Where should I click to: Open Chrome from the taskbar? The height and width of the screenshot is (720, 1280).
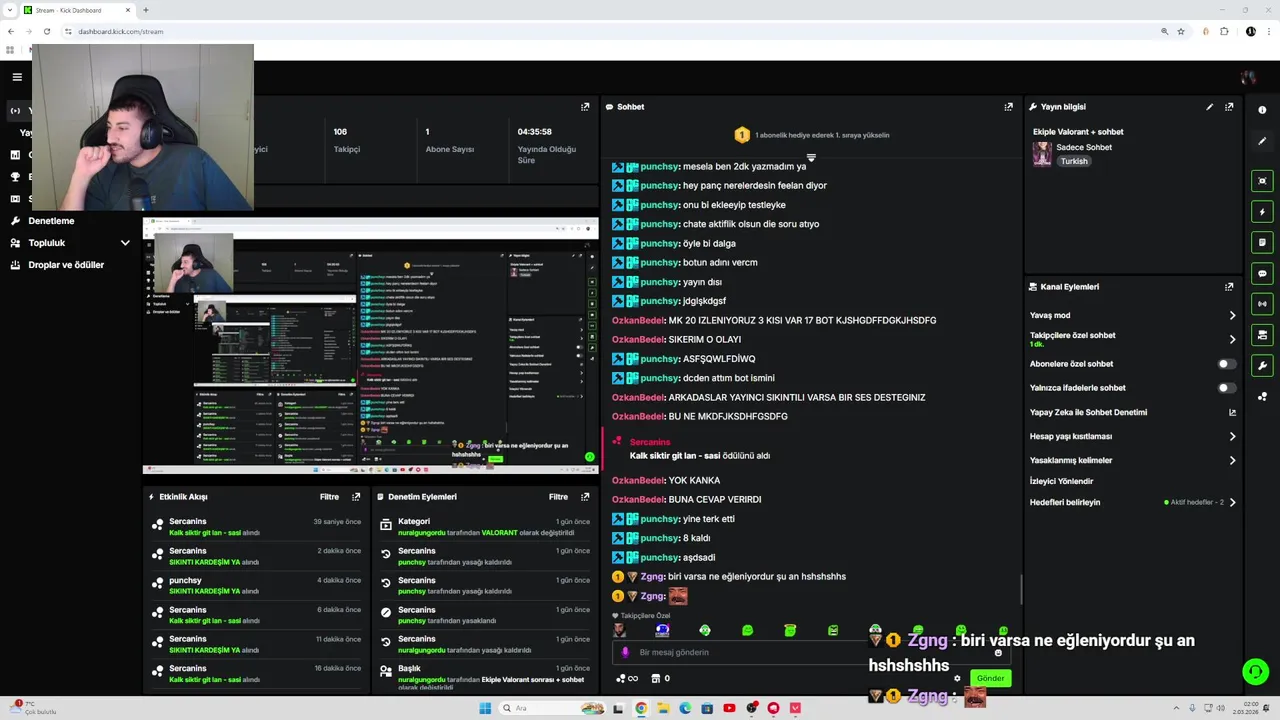pos(641,708)
